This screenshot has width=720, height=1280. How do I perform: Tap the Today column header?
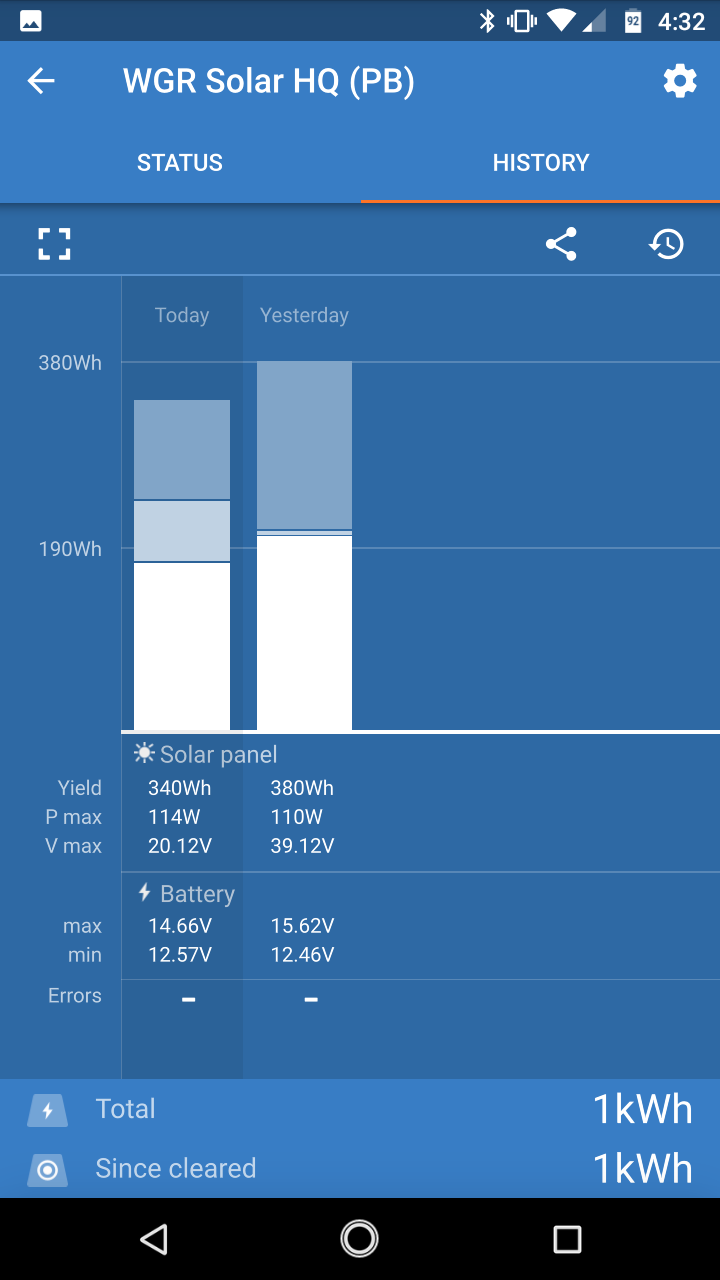182,315
